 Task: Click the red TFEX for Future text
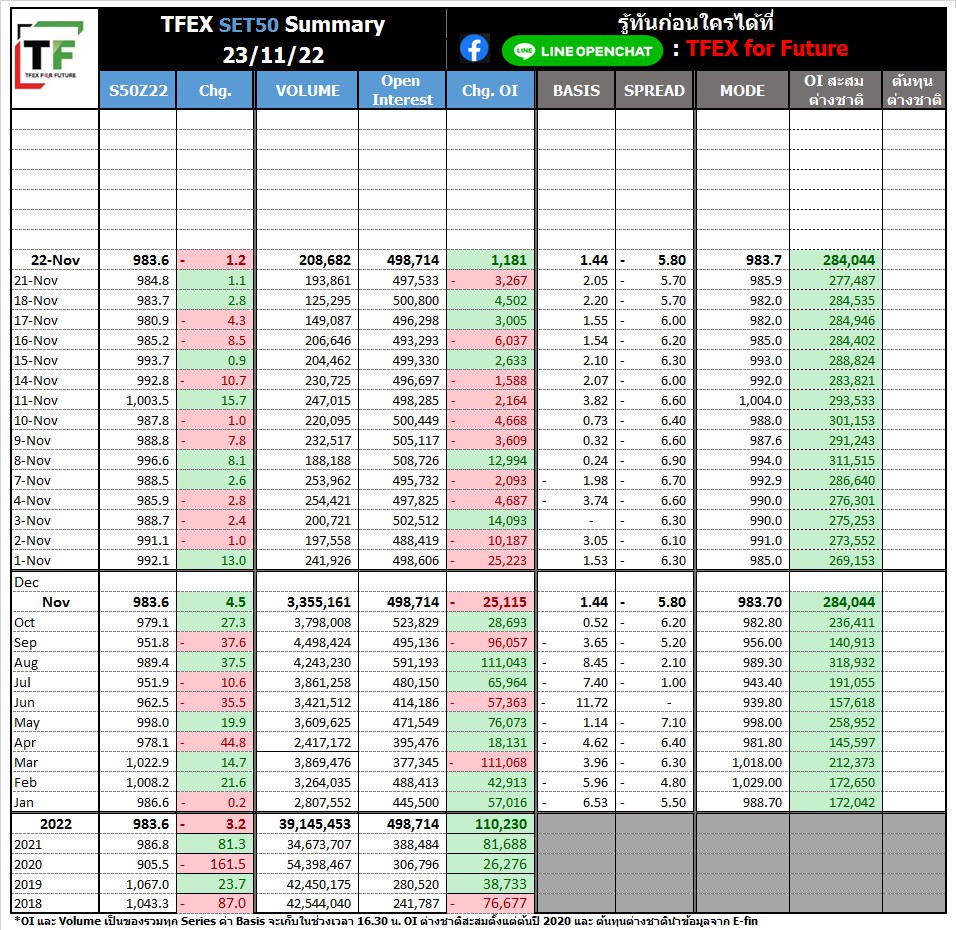click(x=767, y=48)
